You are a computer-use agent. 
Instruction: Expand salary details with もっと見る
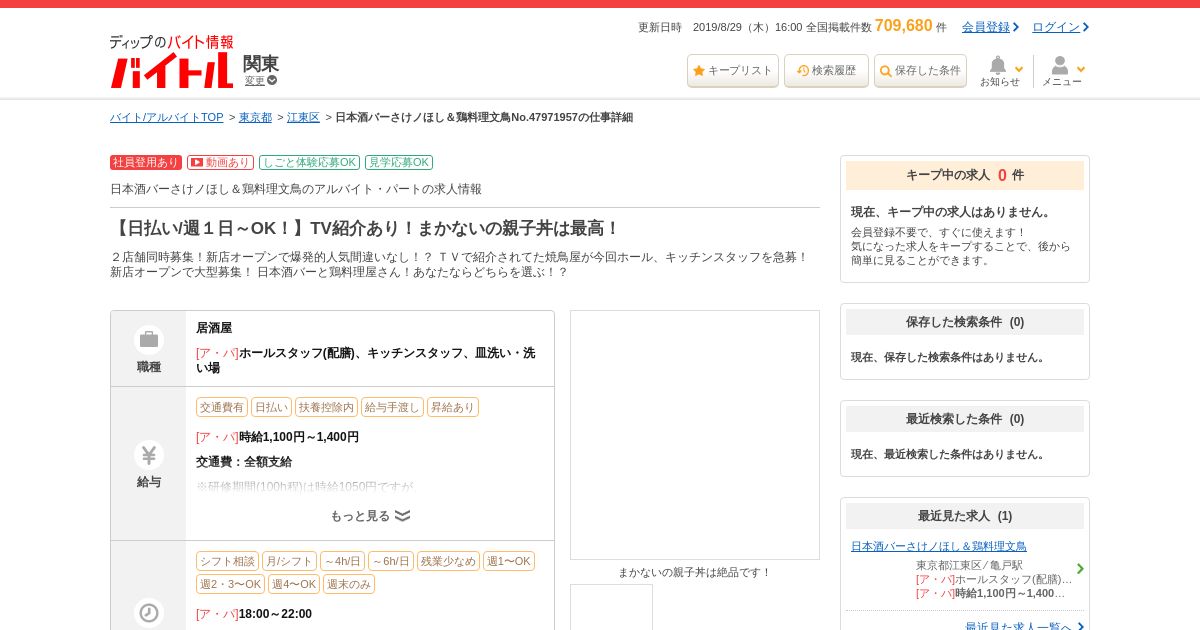click(x=370, y=516)
